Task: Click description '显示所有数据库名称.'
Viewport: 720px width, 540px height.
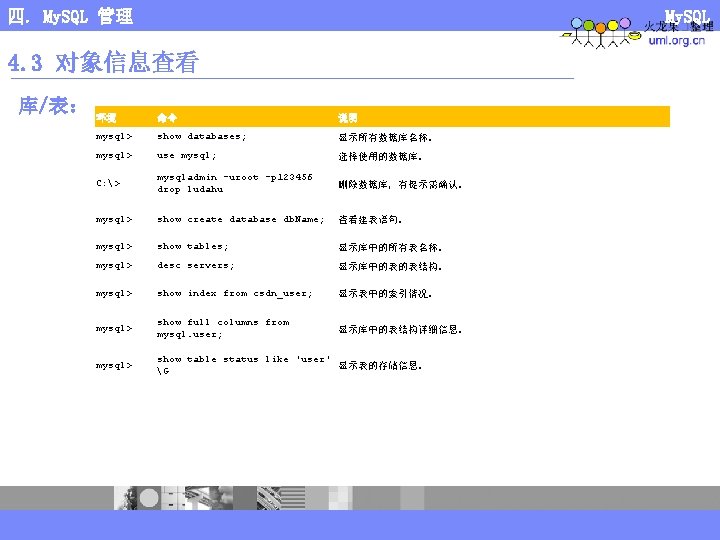Action: coord(385,137)
